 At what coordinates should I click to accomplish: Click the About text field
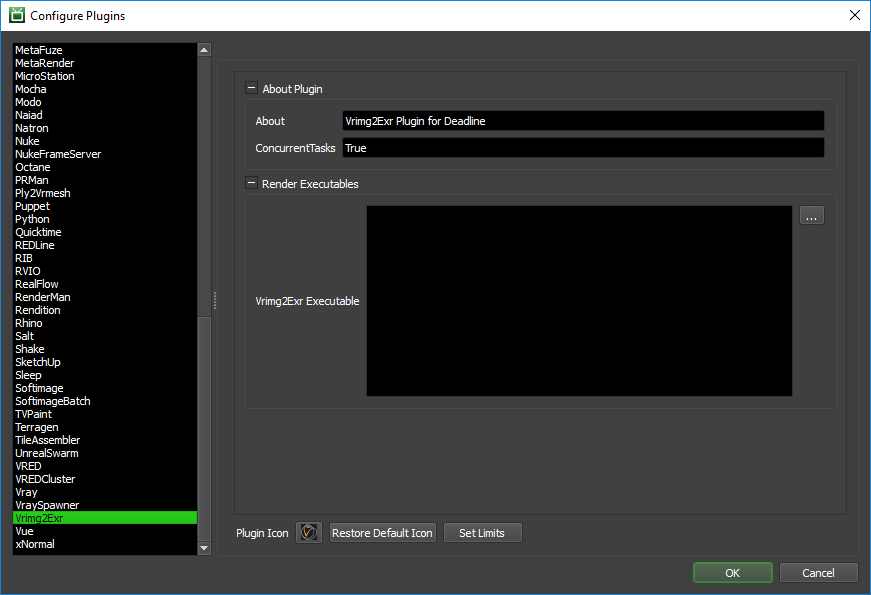[582, 121]
